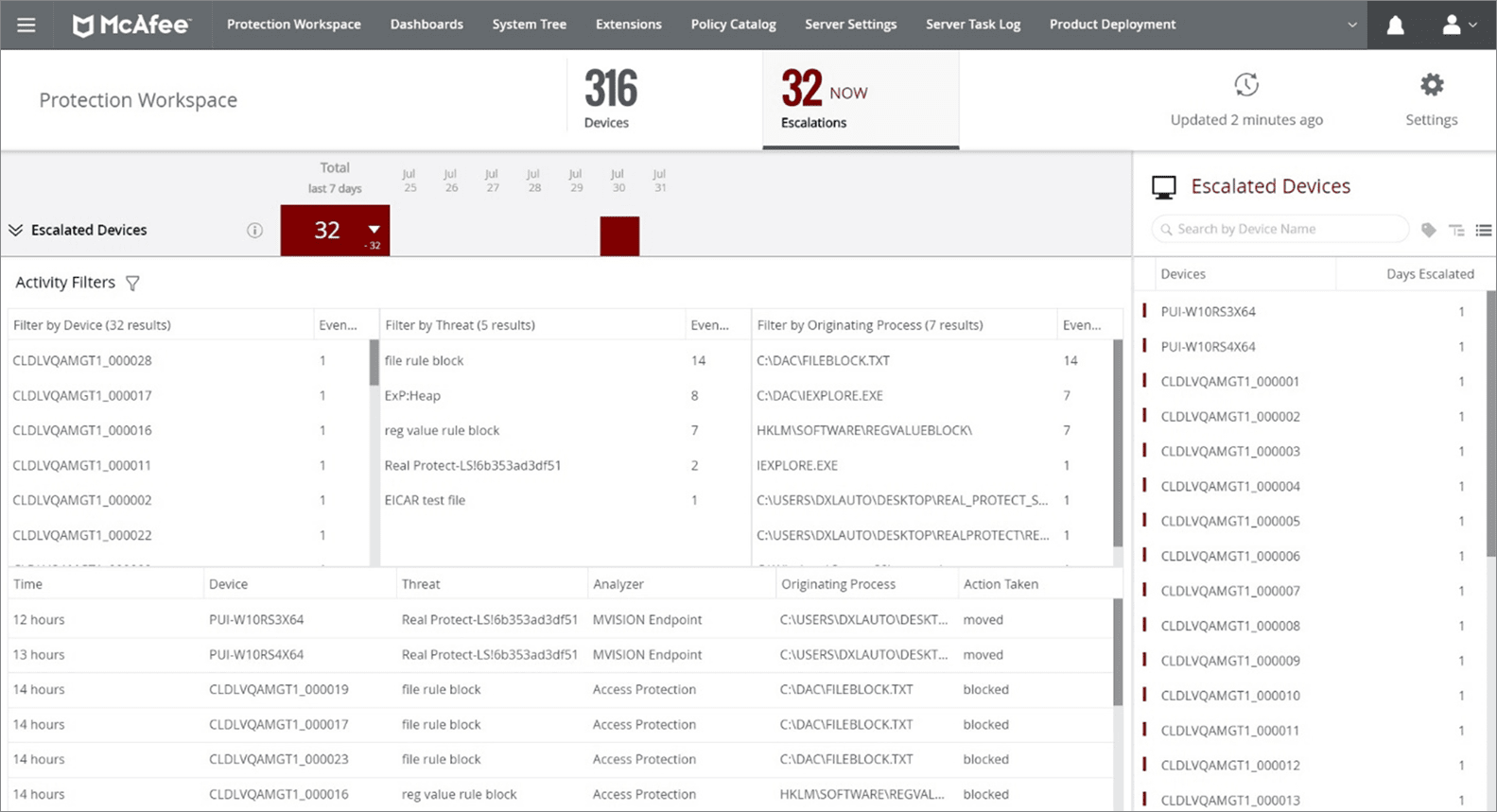Click the Escalated Devices info icon

pyautogui.click(x=254, y=231)
